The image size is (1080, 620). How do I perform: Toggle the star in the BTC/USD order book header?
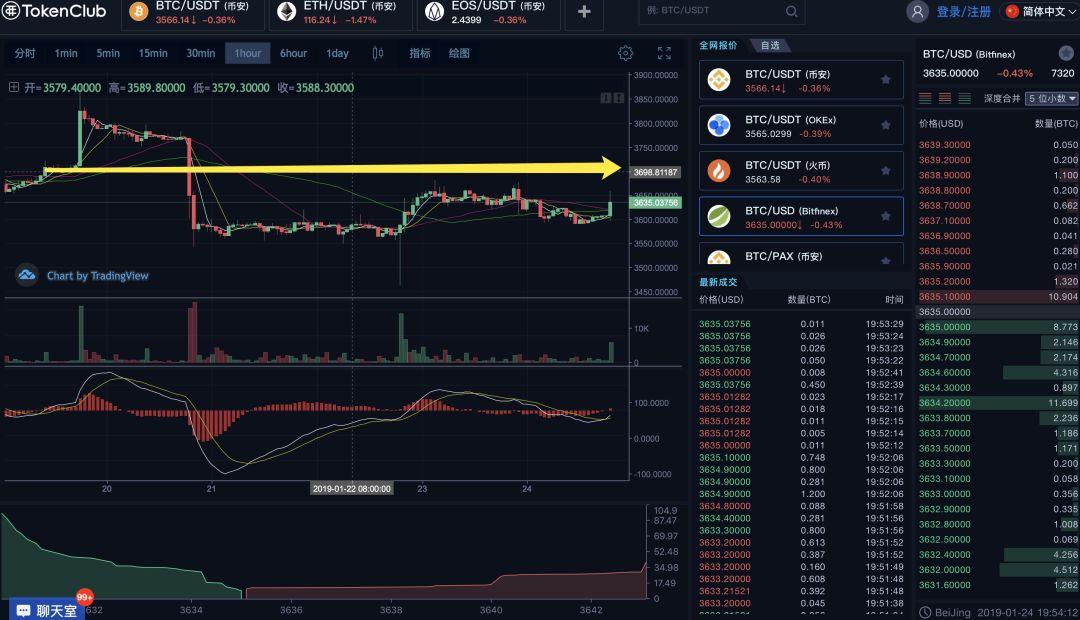[1066, 53]
